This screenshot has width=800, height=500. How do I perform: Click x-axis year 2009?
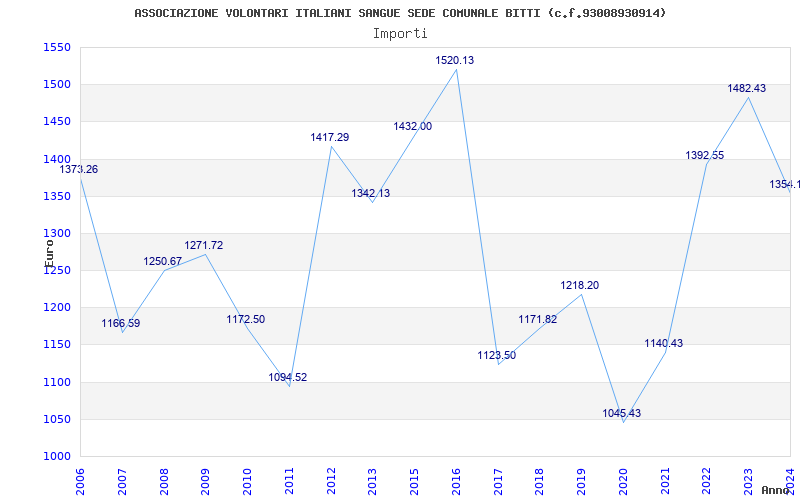tap(206, 482)
